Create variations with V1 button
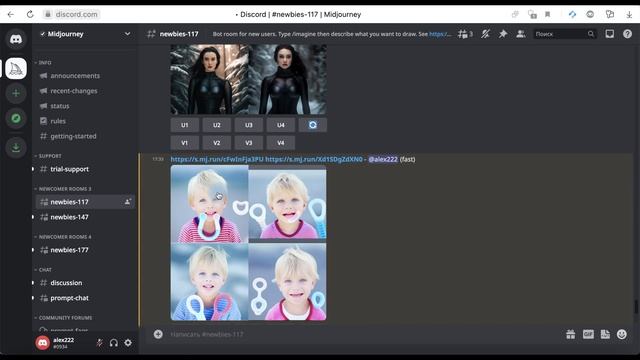640x360 pixels. pos(184,143)
